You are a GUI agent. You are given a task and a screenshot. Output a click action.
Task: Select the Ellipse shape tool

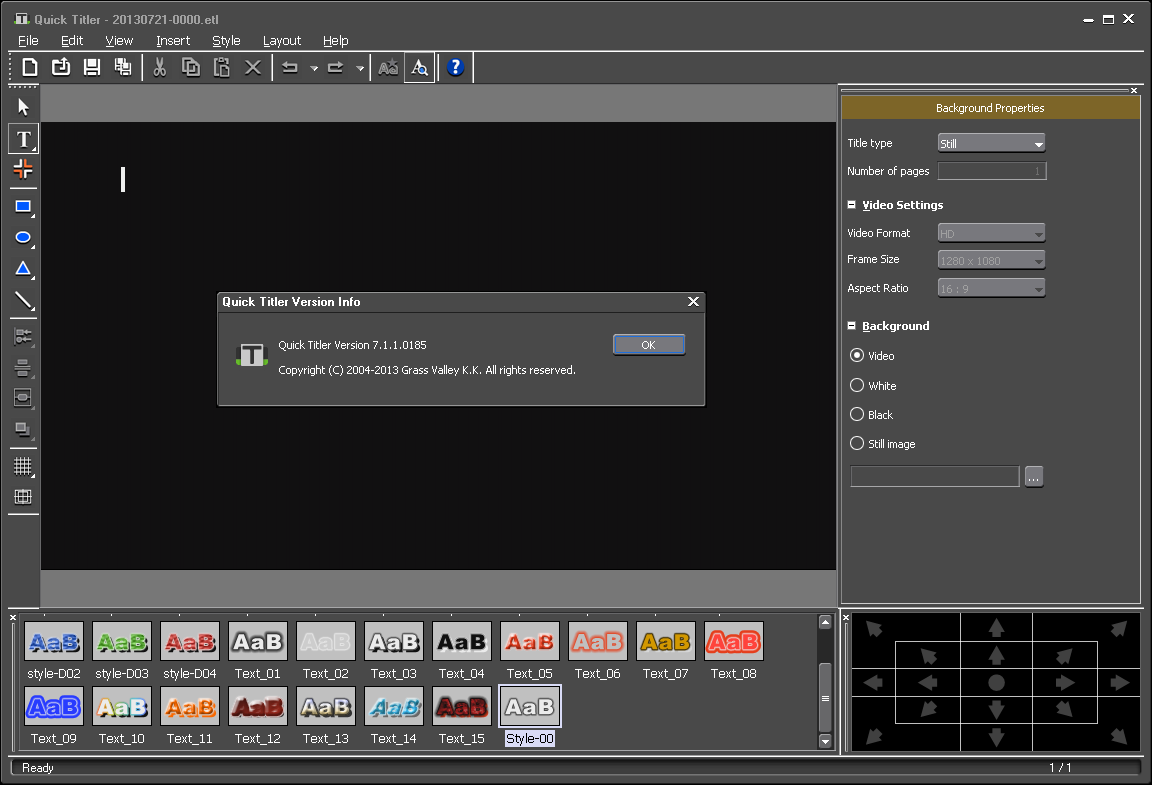[x=23, y=238]
